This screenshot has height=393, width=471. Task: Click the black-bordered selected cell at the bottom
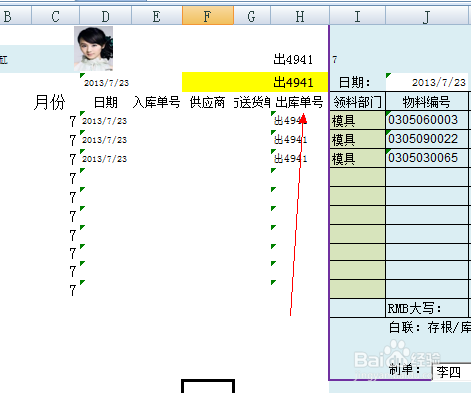tap(208, 387)
